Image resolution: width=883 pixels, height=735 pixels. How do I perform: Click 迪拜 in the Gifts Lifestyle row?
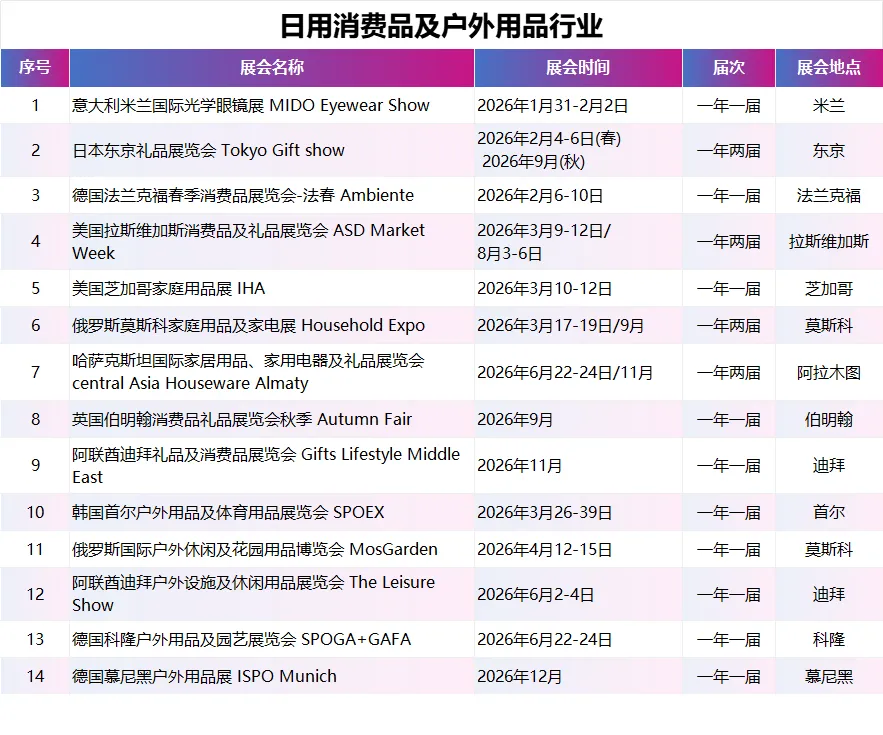(829, 466)
